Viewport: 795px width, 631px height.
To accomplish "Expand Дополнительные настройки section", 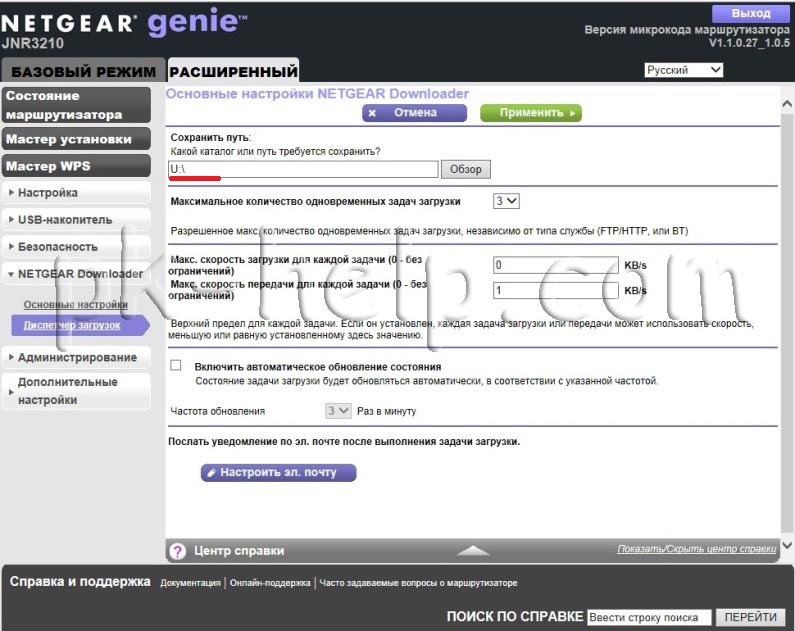I will [77, 391].
